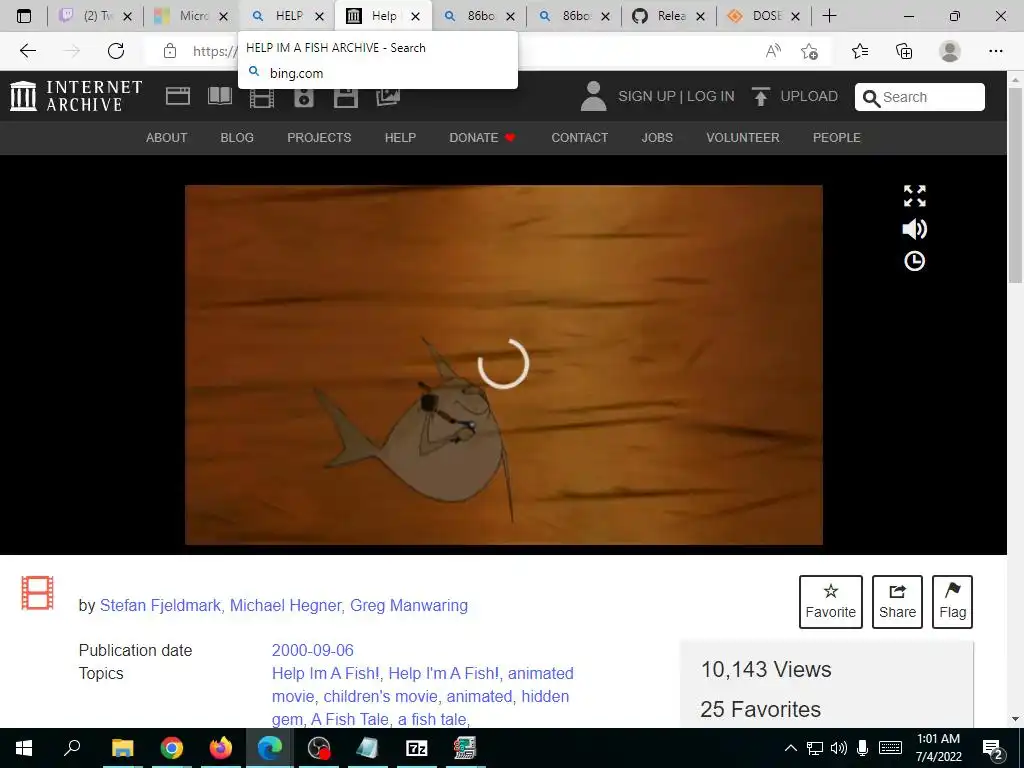The image size is (1024, 768).
Task: Open the CONTACT menu item
Action: 579,138
